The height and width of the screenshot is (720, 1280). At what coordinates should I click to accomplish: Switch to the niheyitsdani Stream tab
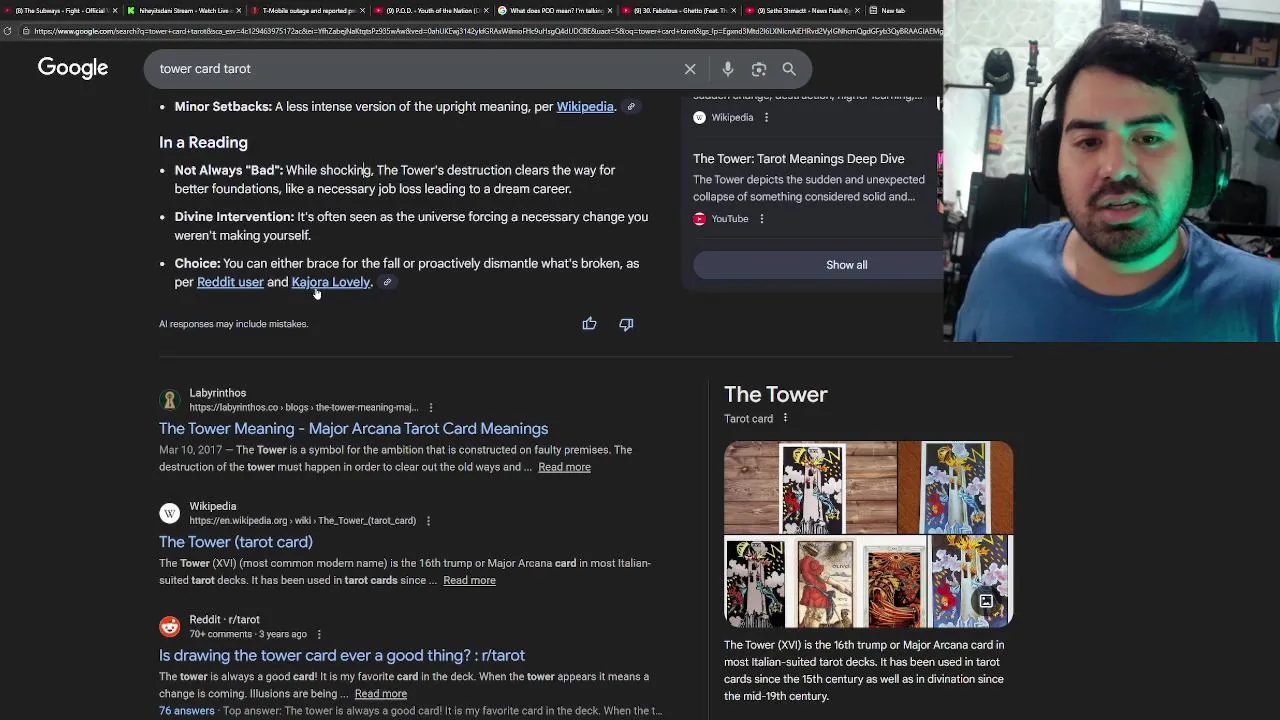pyautogui.click(x=184, y=10)
